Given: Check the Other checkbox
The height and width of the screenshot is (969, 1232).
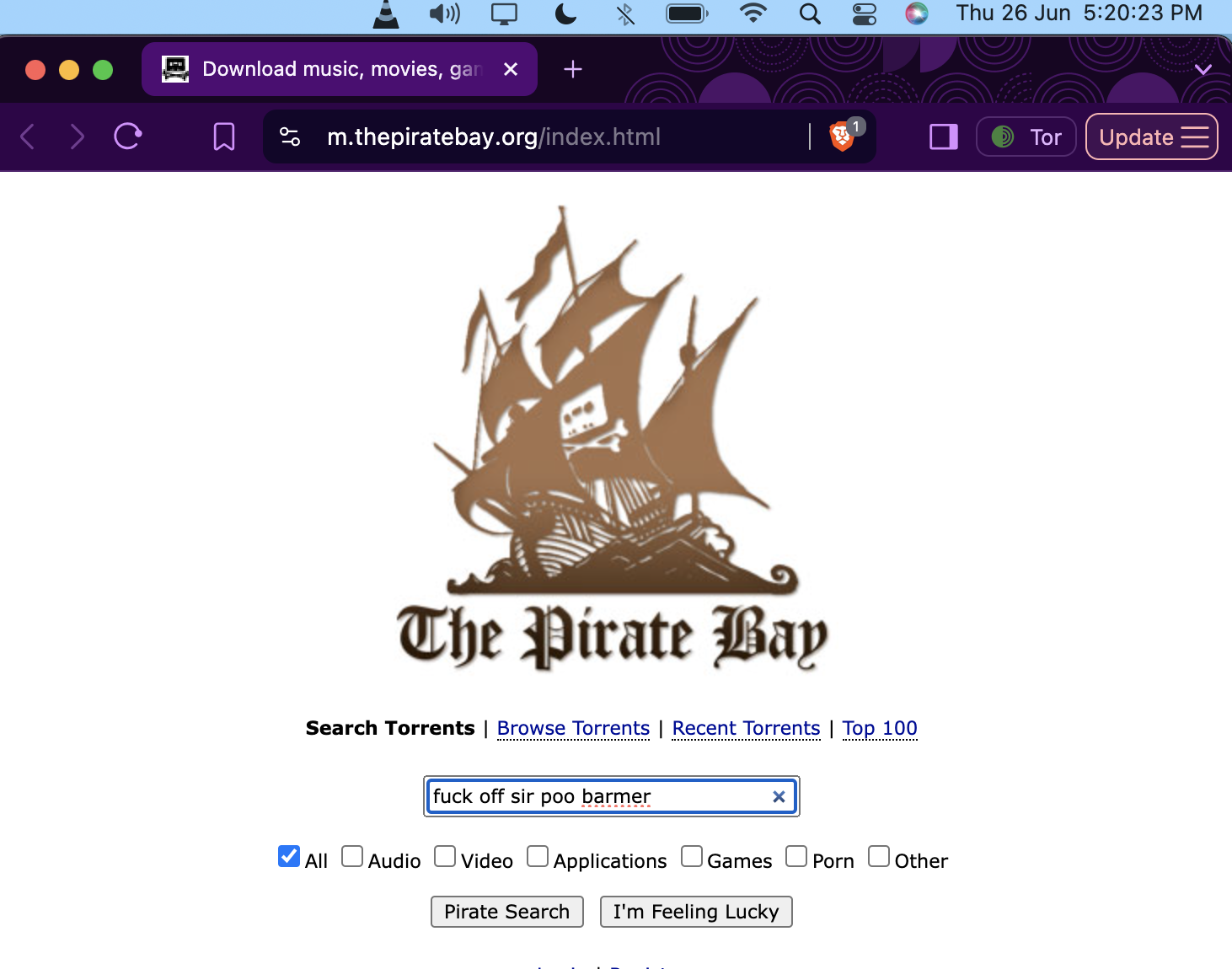Looking at the screenshot, I should 879,856.
